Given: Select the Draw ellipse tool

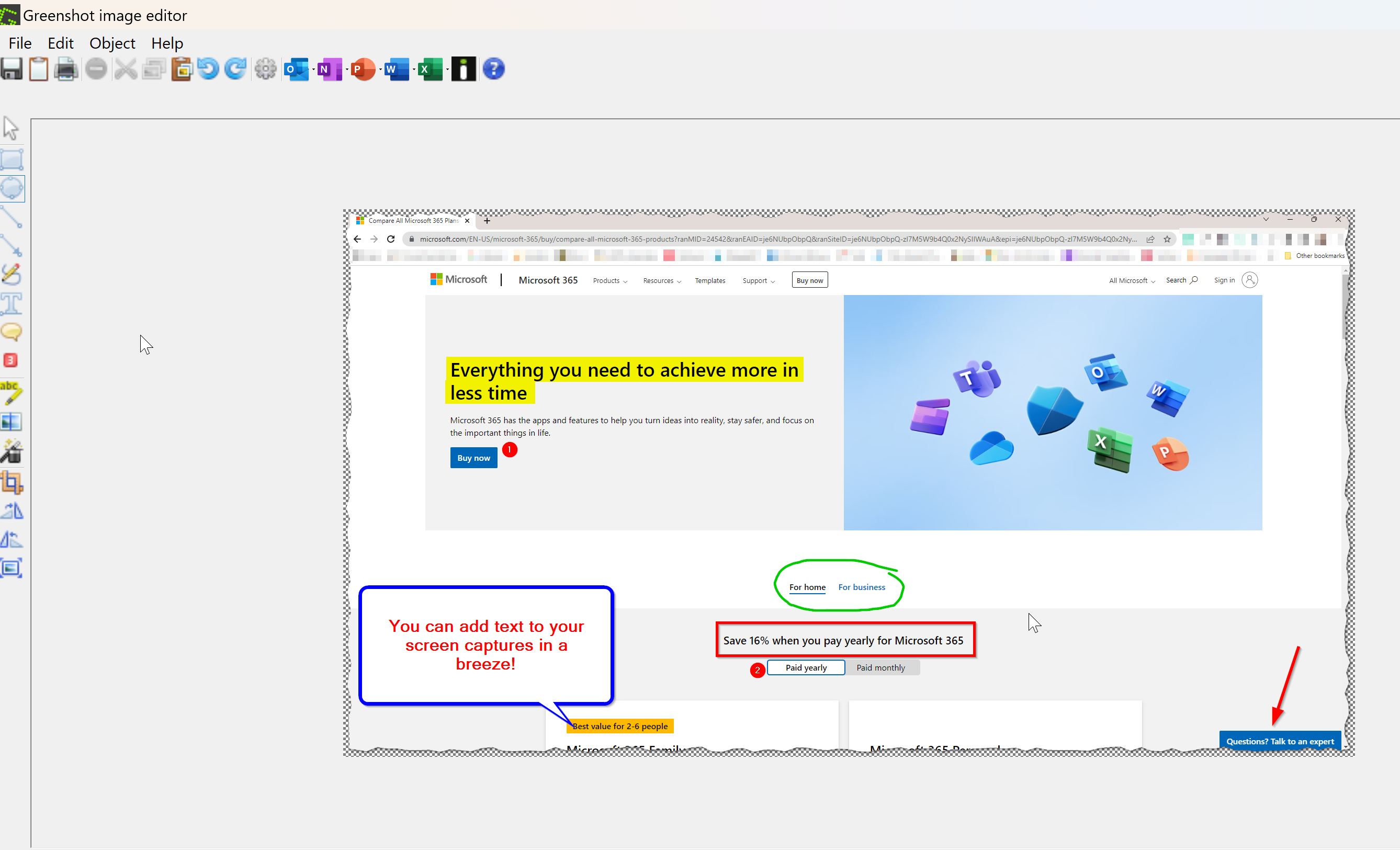Looking at the screenshot, I should (12, 188).
